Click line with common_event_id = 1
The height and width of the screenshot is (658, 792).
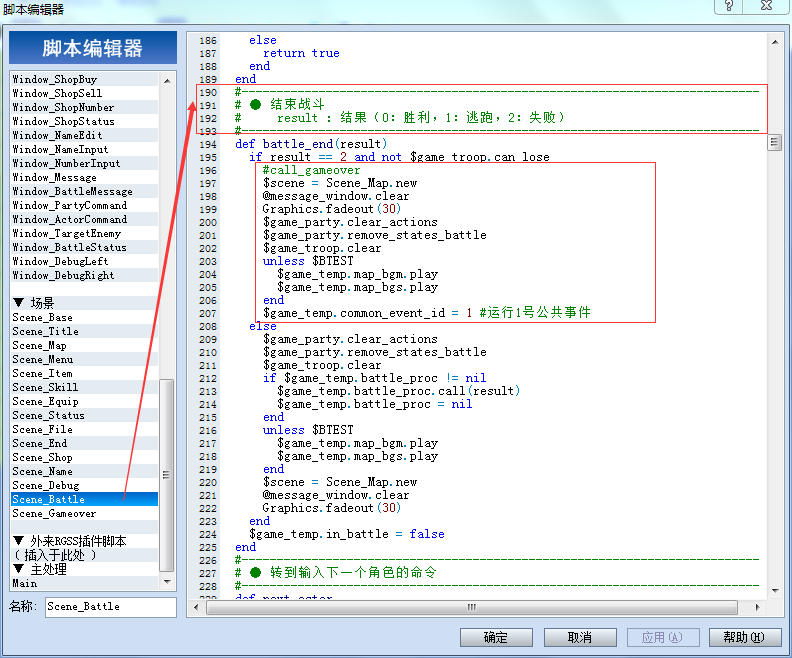click(x=426, y=313)
